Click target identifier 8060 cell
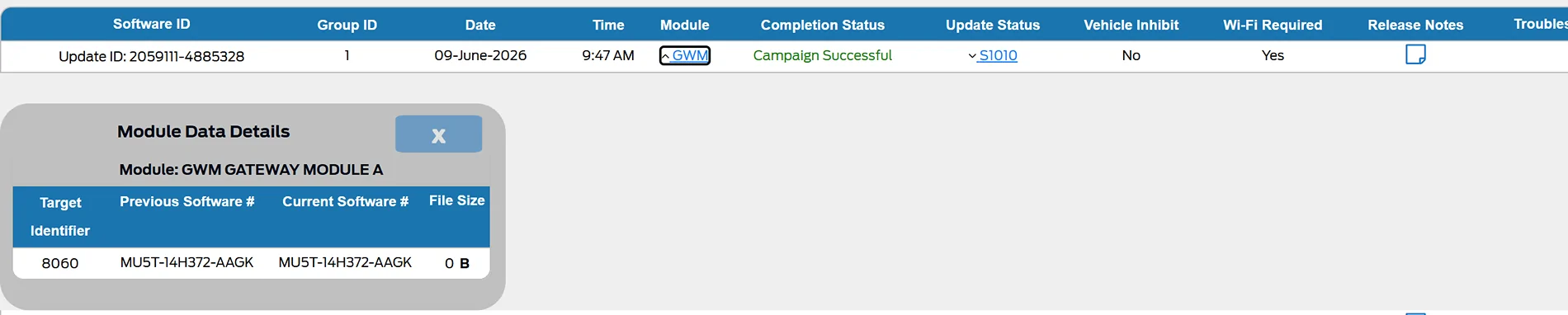Image resolution: width=1568 pixels, height=315 pixels. pyautogui.click(x=60, y=263)
